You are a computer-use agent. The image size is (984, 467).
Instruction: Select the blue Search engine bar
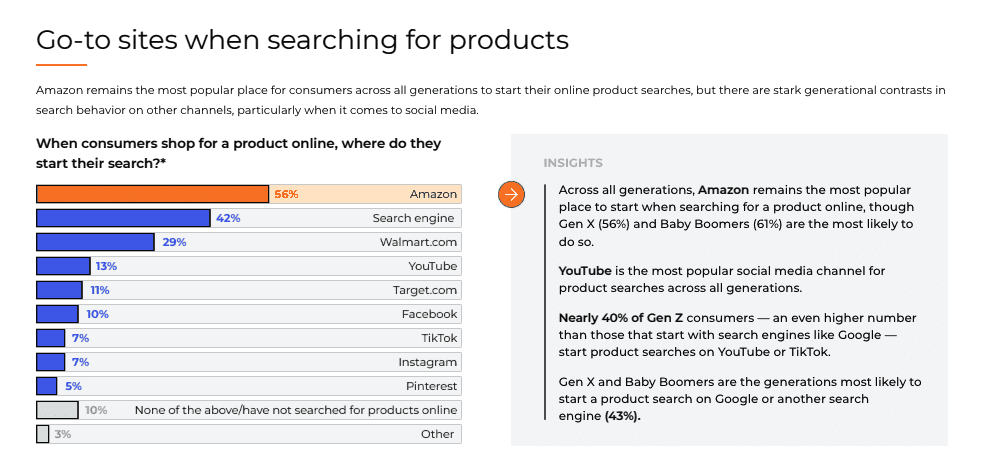(x=123, y=218)
